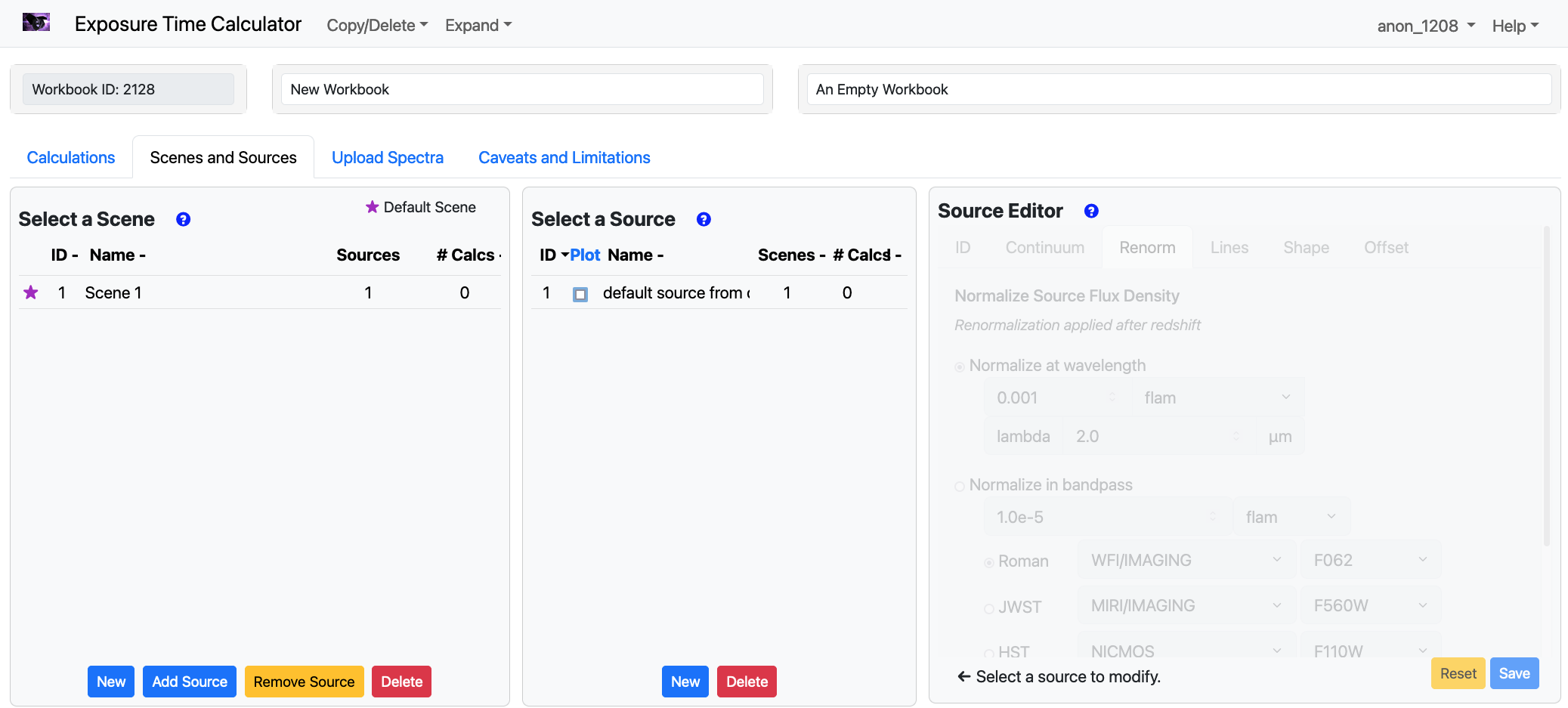Open the F062 filter dropdown

click(x=1369, y=560)
